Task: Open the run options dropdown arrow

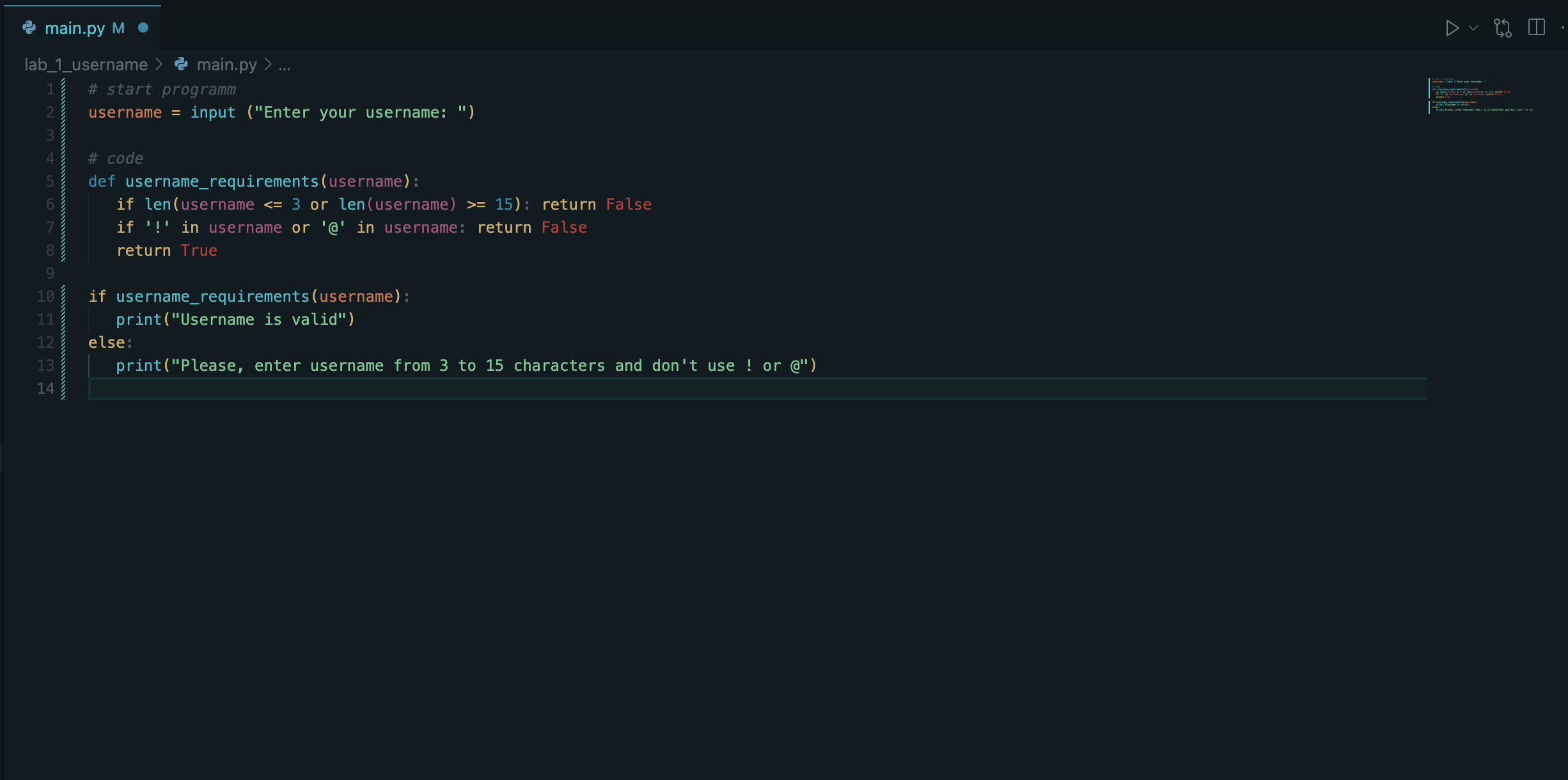Action: pyautogui.click(x=1473, y=28)
